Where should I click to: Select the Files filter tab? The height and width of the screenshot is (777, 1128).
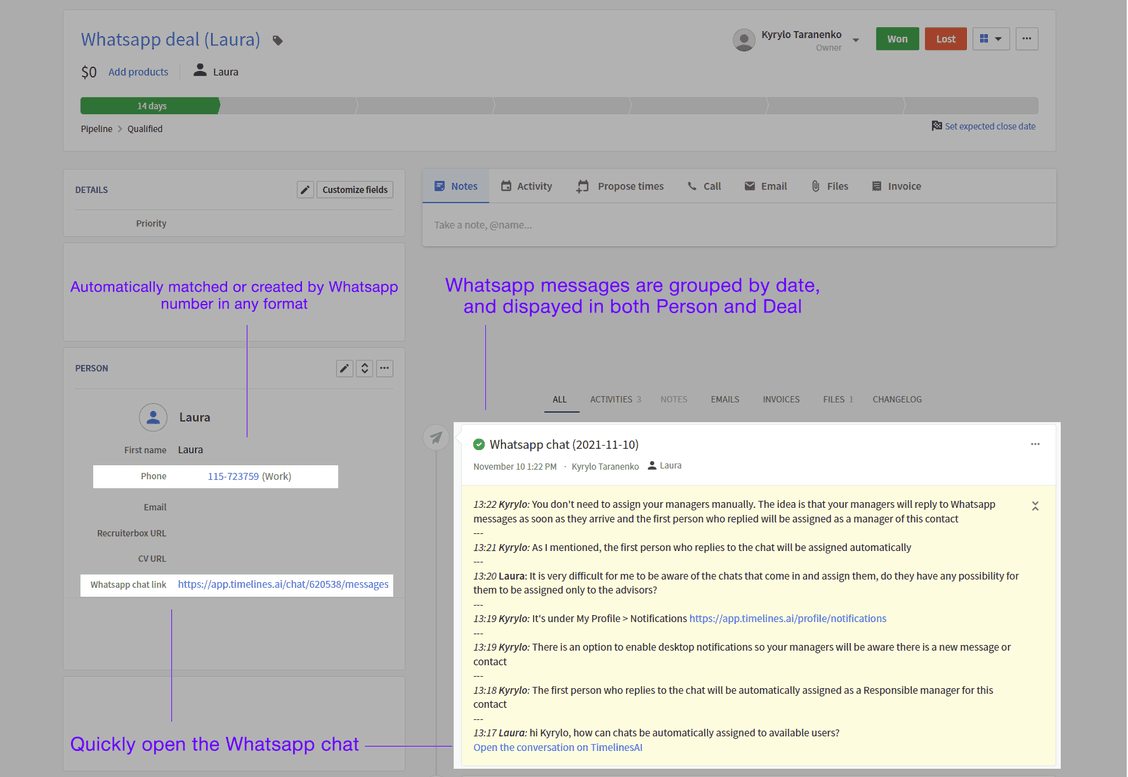click(837, 399)
